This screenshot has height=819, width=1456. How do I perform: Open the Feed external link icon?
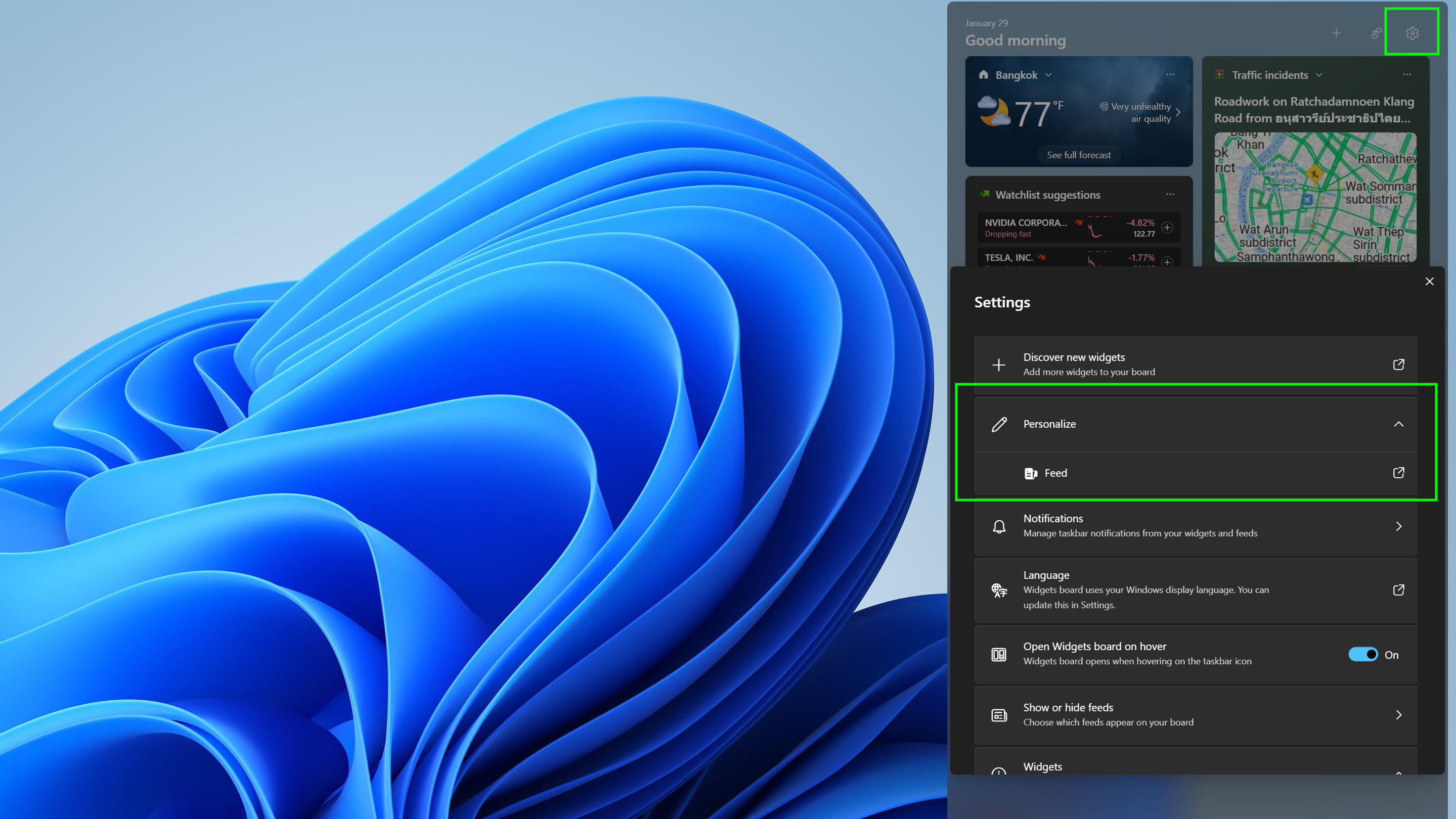click(x=1398, y=472)
